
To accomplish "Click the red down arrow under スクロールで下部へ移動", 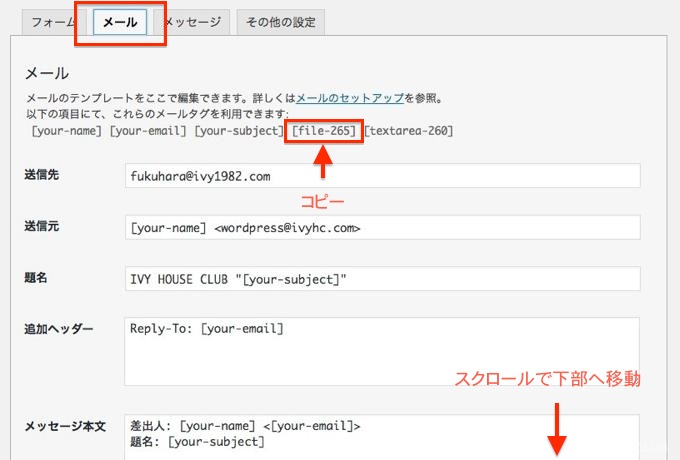I will point(557,425).
